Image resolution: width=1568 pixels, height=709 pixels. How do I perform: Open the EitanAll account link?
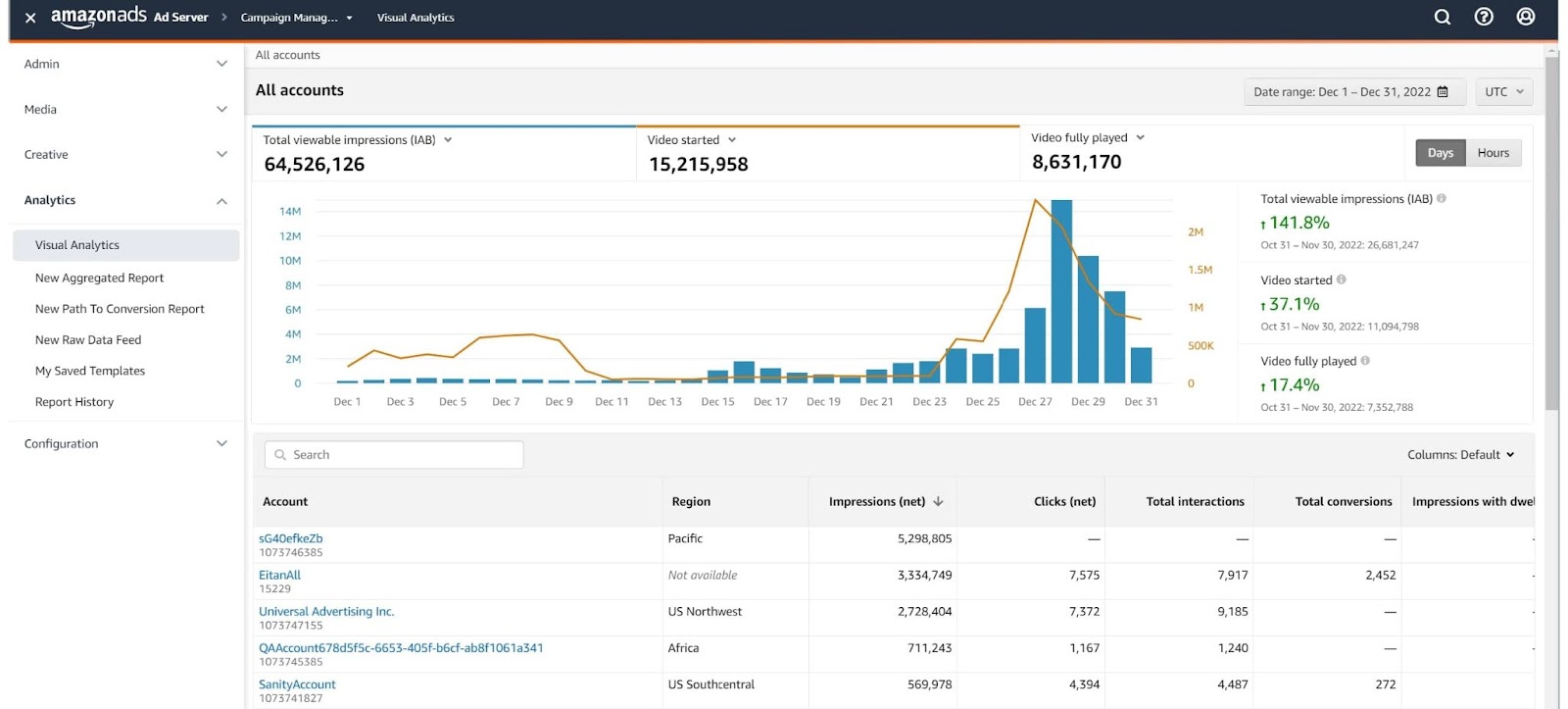pos(279,576)
